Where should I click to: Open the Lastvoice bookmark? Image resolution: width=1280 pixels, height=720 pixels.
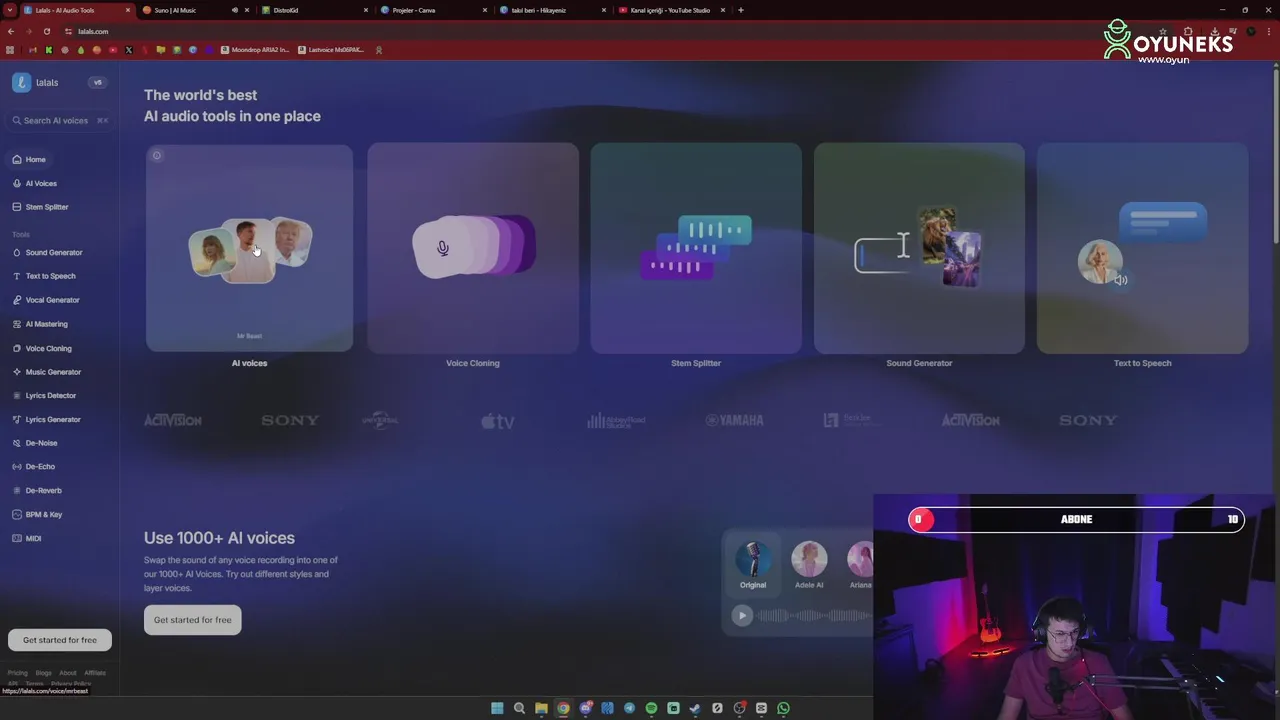point(331,50)
